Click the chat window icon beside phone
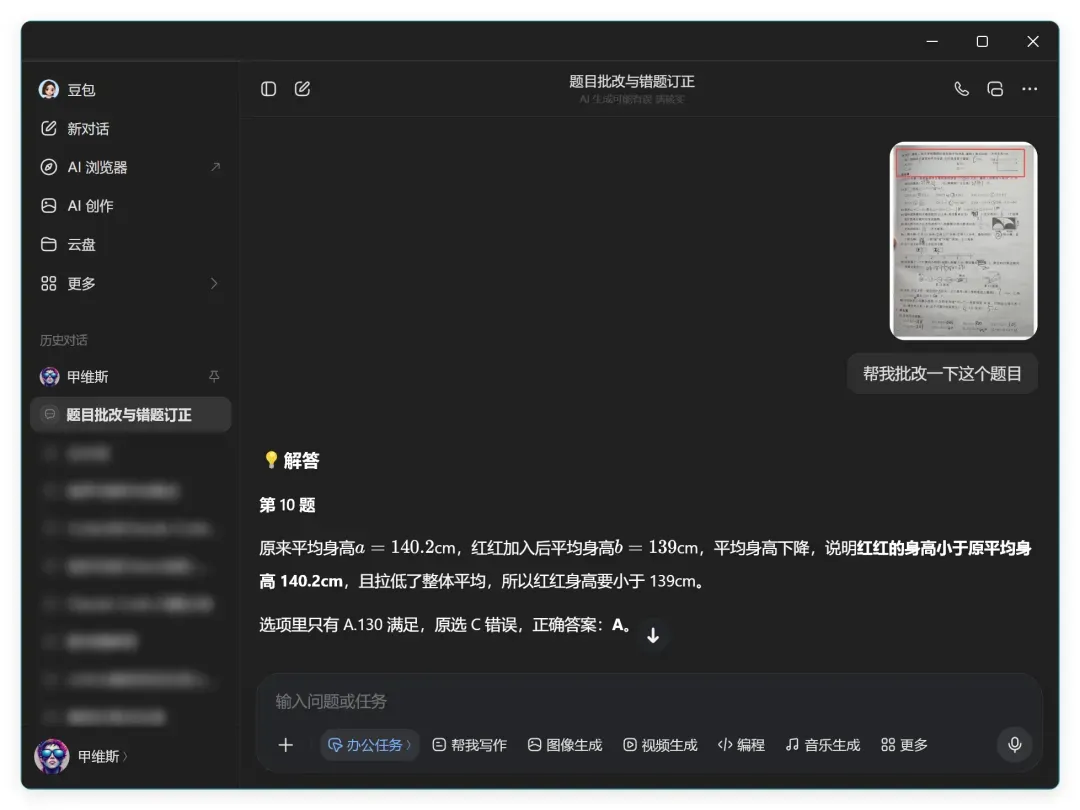Screen dimensions: 1080x810 pos(995,89)
